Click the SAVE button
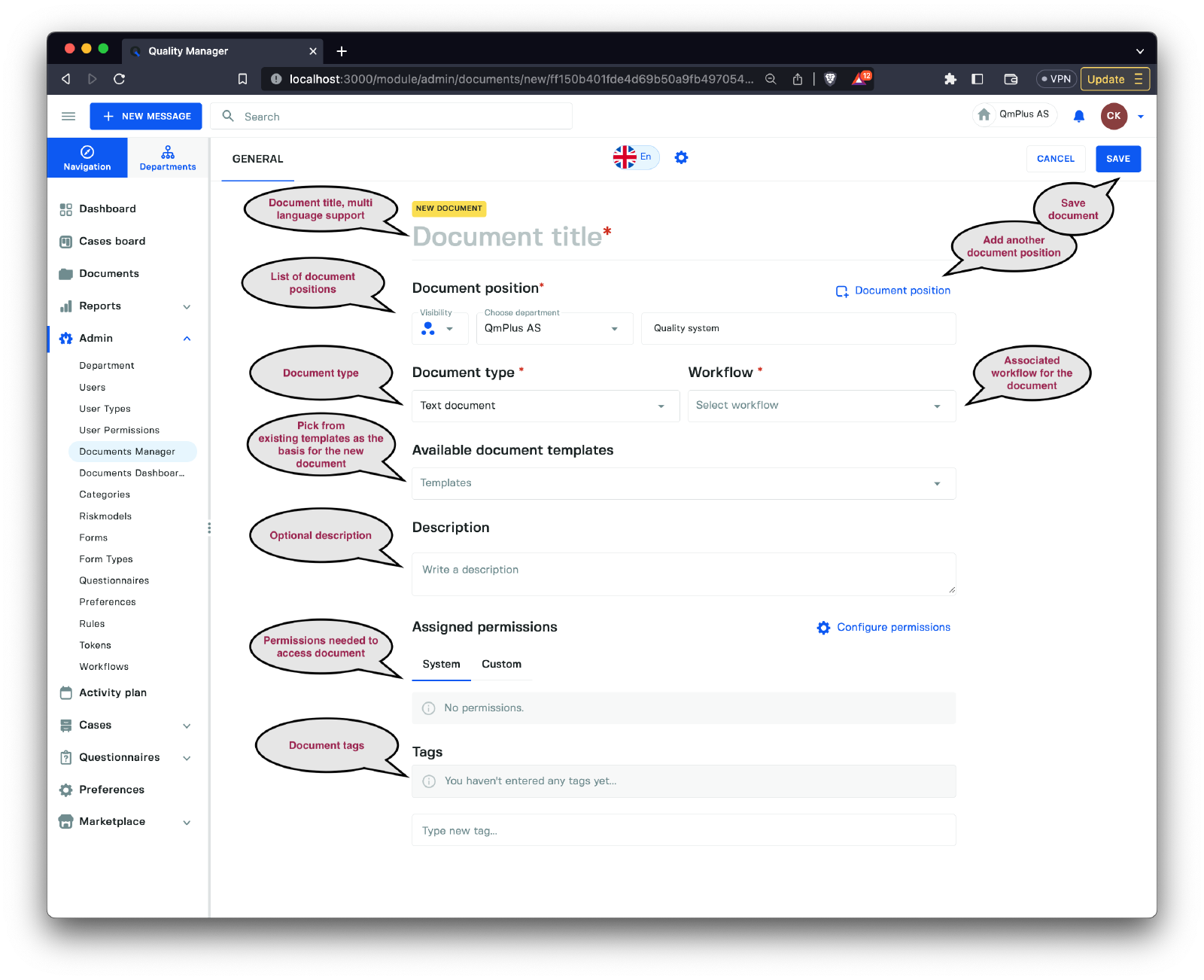Screen dimensions: 1204x980 (x=1117, y=159)
